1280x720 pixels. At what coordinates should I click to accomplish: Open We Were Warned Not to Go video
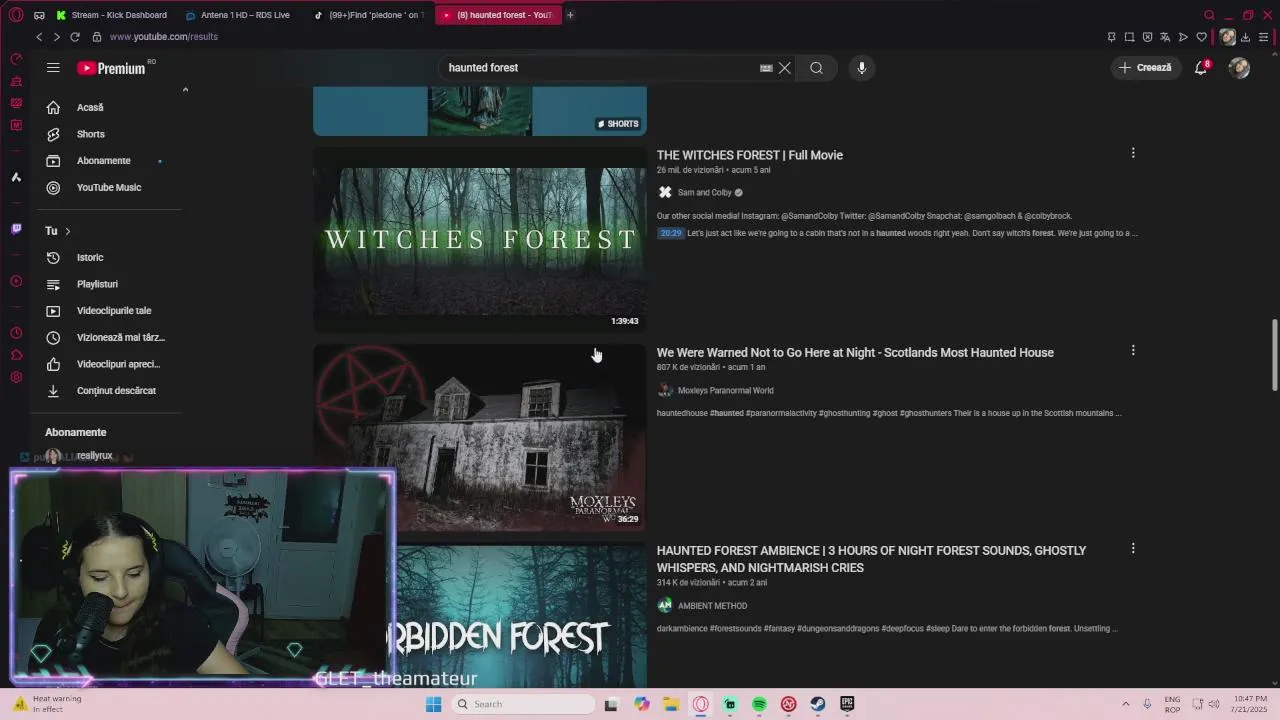855,352
